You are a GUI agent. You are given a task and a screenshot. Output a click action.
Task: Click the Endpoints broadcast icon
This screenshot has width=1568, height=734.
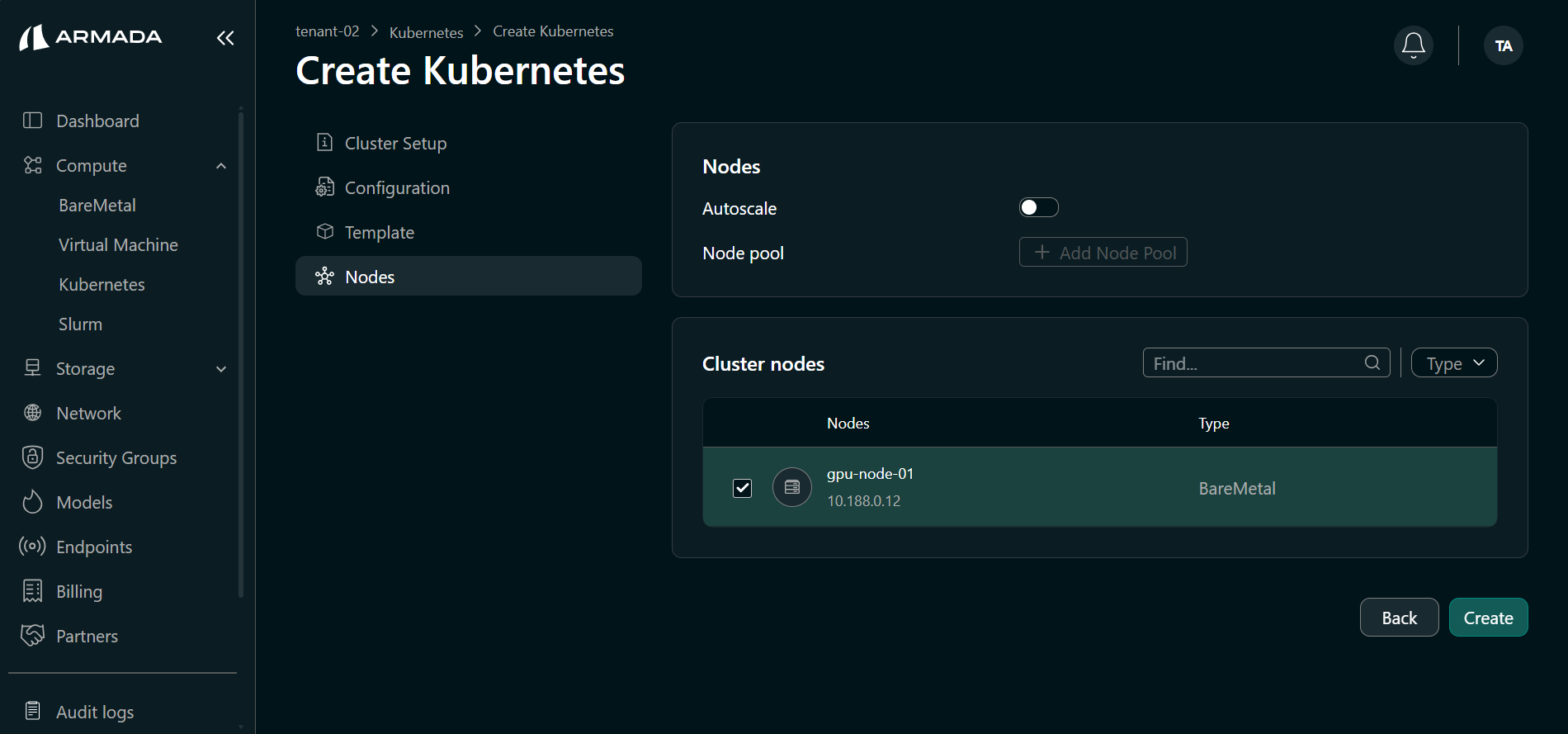[33, 547]
